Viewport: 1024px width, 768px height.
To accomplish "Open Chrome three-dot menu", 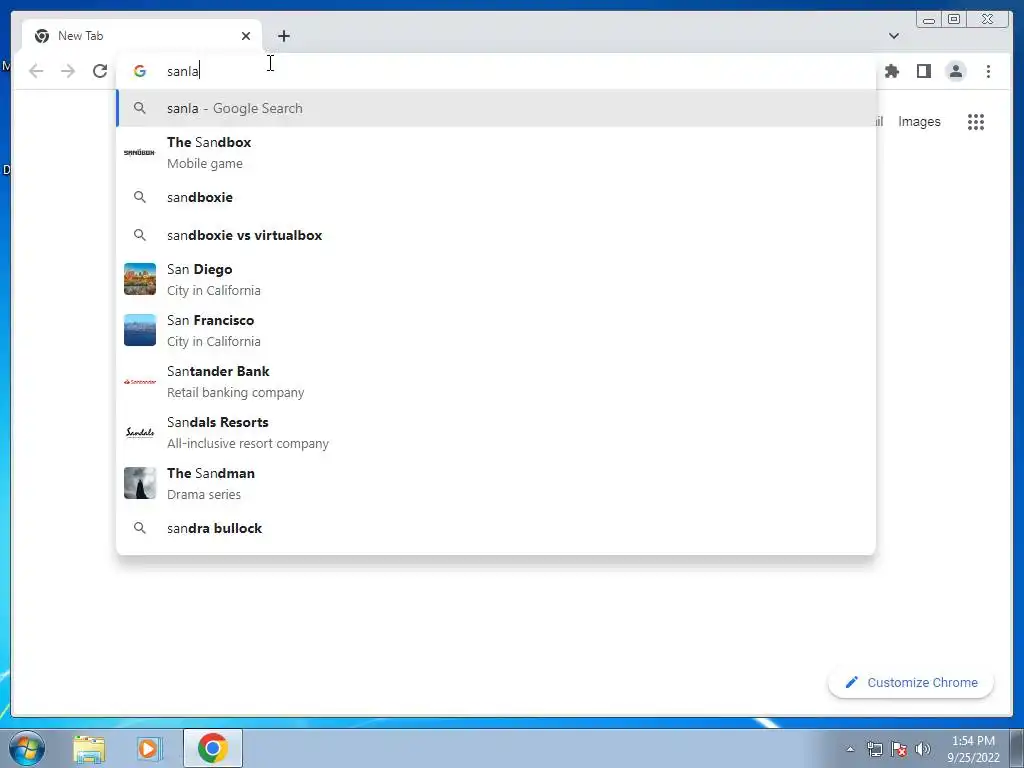I will tap(988, 71).
